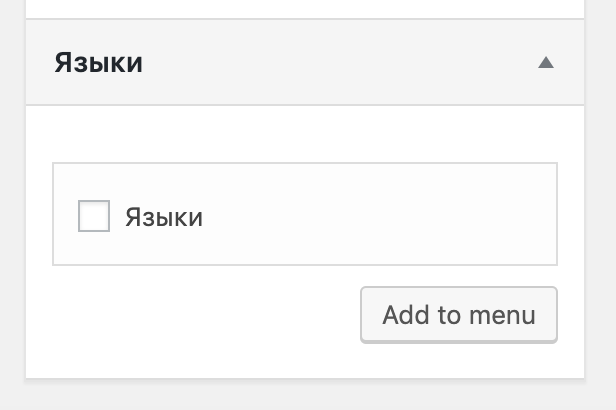Tick the Языки checkbox
Viewport: 616px width, 410px height.
tap(94, 216)
